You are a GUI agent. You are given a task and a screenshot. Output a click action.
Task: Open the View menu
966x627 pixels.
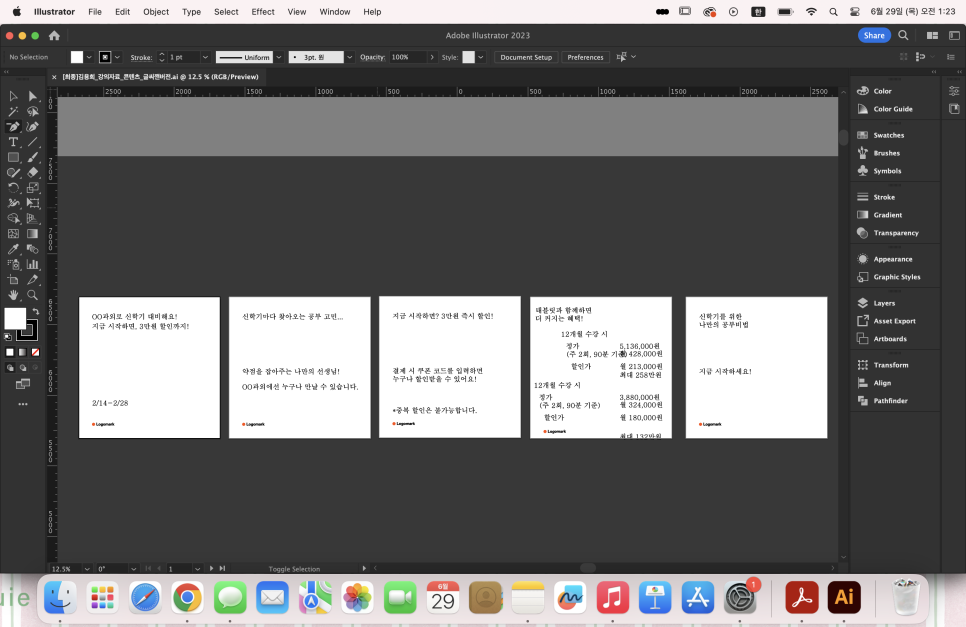296,12
